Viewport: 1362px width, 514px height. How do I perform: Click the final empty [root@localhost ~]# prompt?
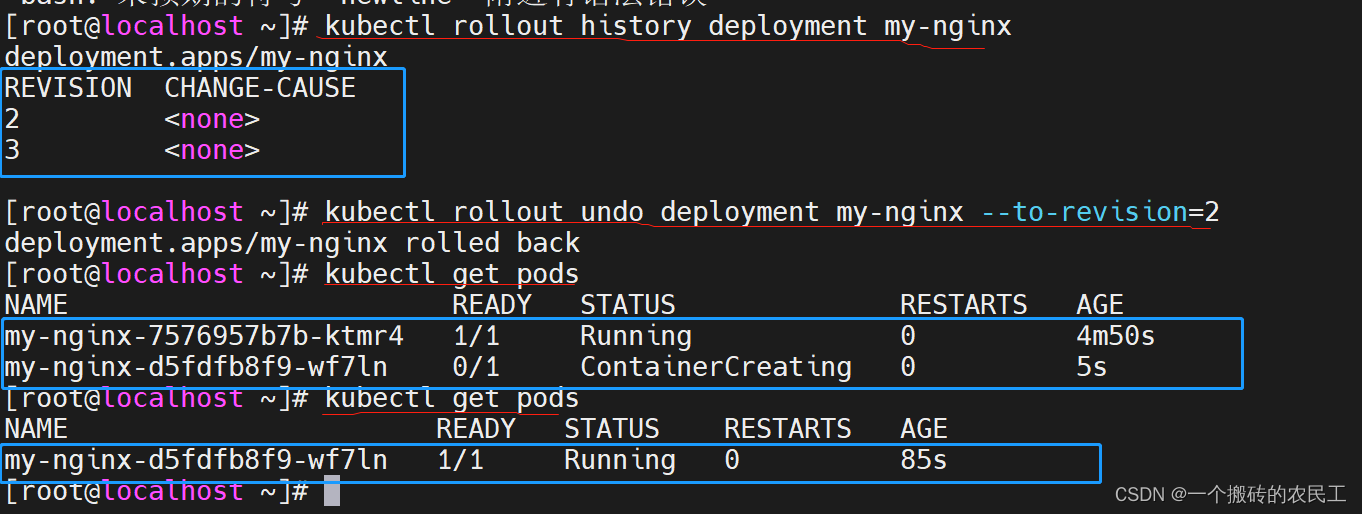(156, 491)
